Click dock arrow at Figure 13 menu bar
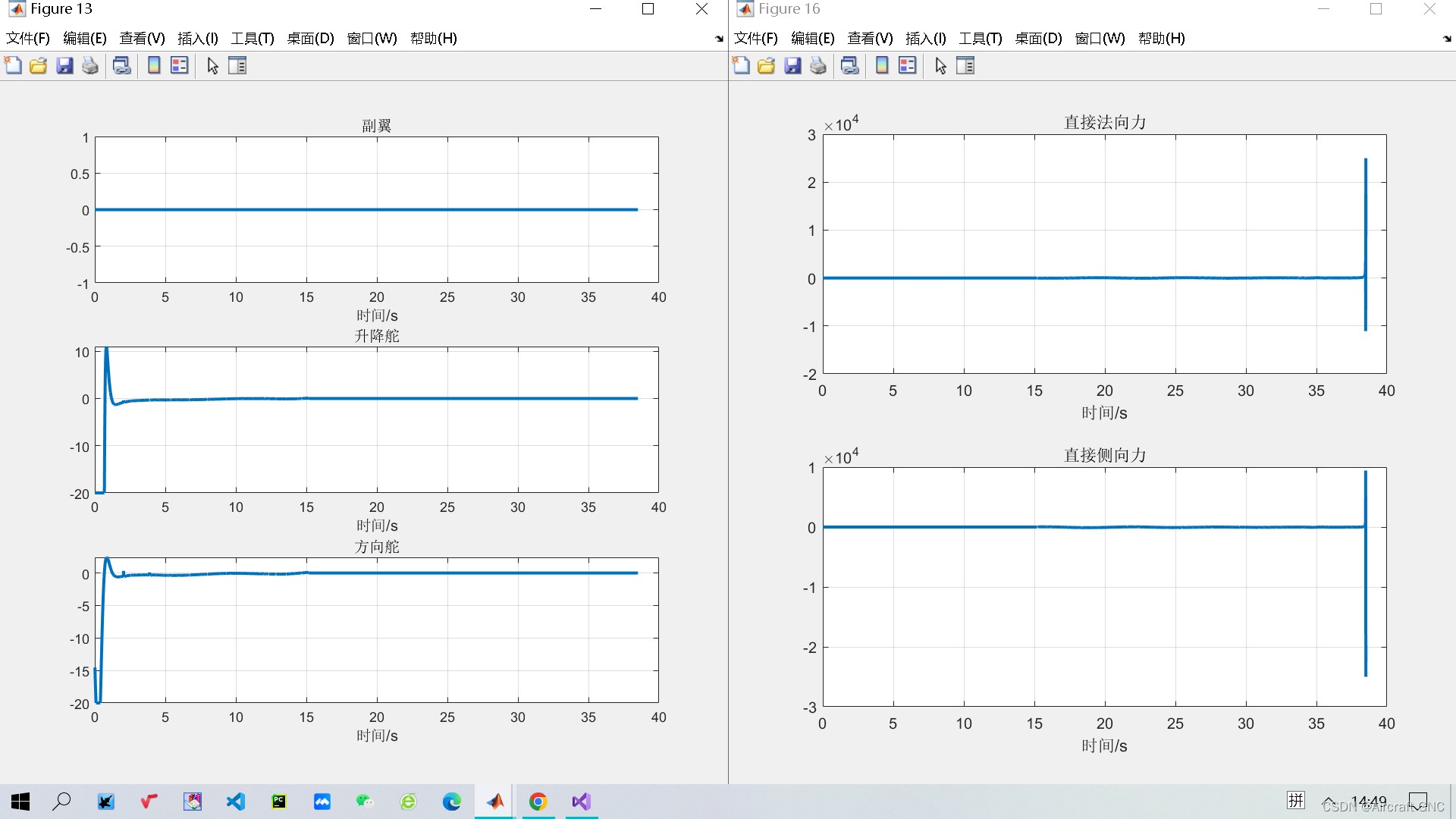1456x819 pixels. click(x=719, y=39)
